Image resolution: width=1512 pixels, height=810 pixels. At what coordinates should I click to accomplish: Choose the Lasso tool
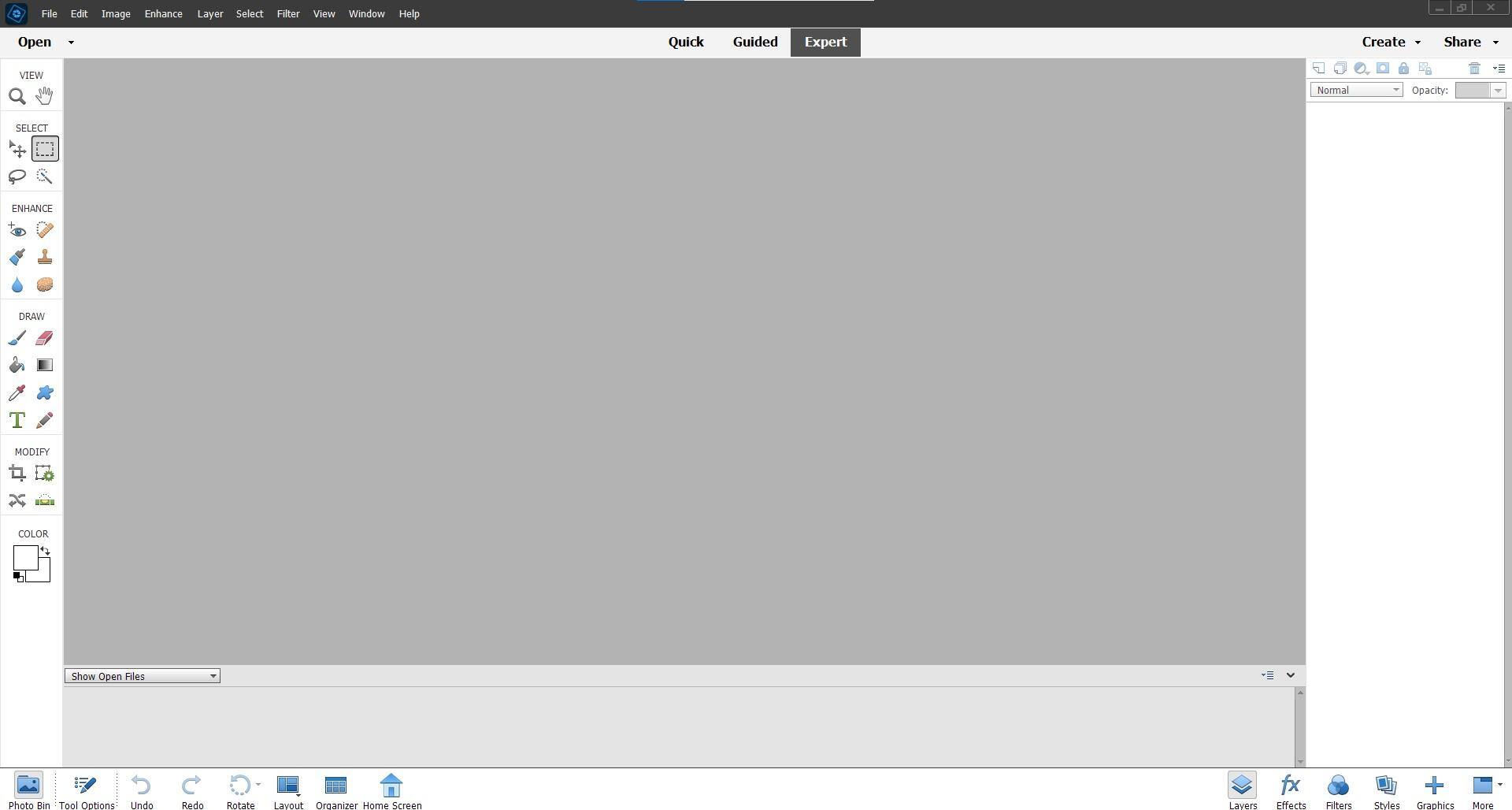point(17,176)
